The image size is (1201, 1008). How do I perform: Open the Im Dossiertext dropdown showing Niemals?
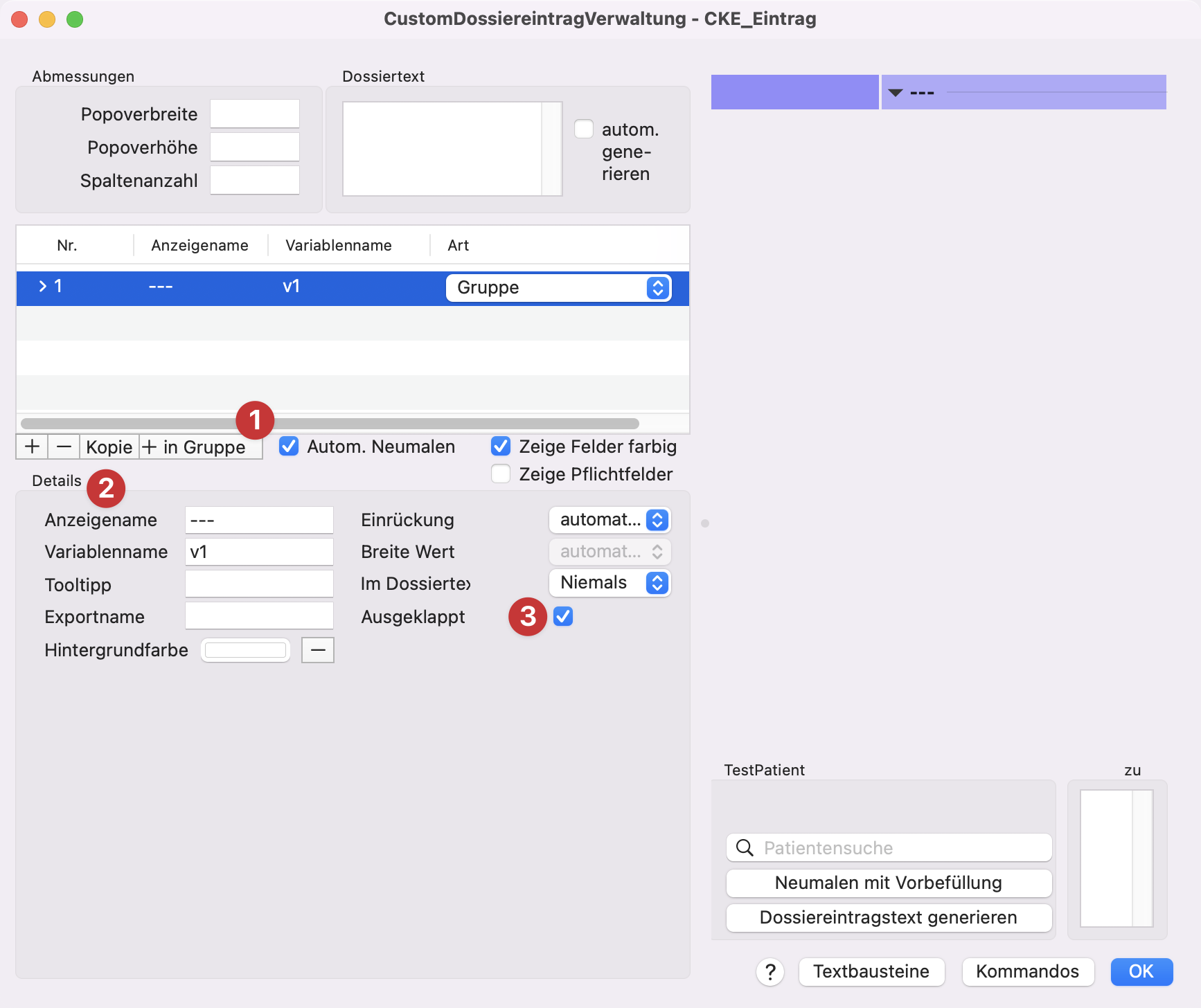(610, 583)
